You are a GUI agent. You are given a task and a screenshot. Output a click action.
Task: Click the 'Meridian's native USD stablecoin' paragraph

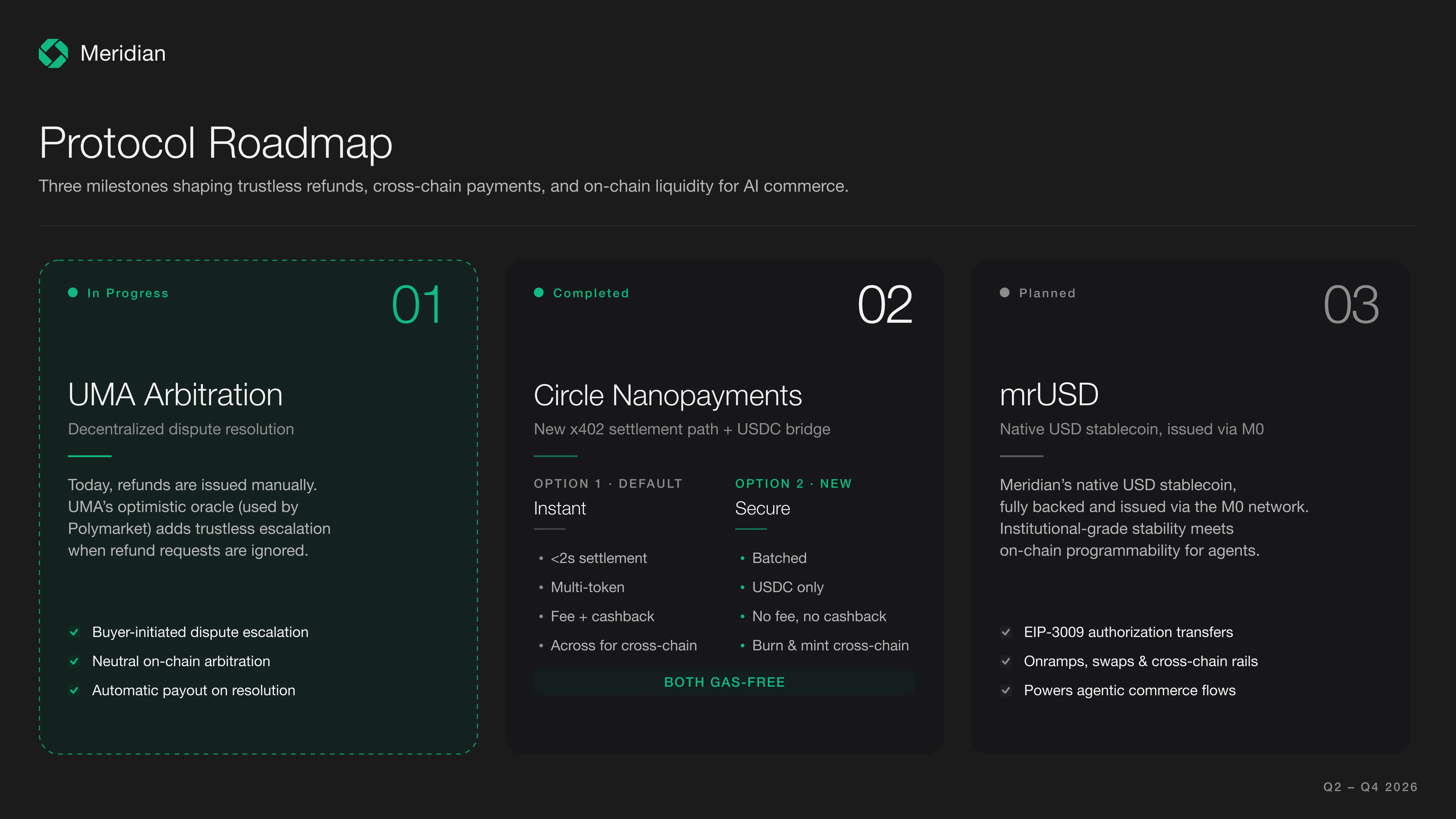point(1154,517)
